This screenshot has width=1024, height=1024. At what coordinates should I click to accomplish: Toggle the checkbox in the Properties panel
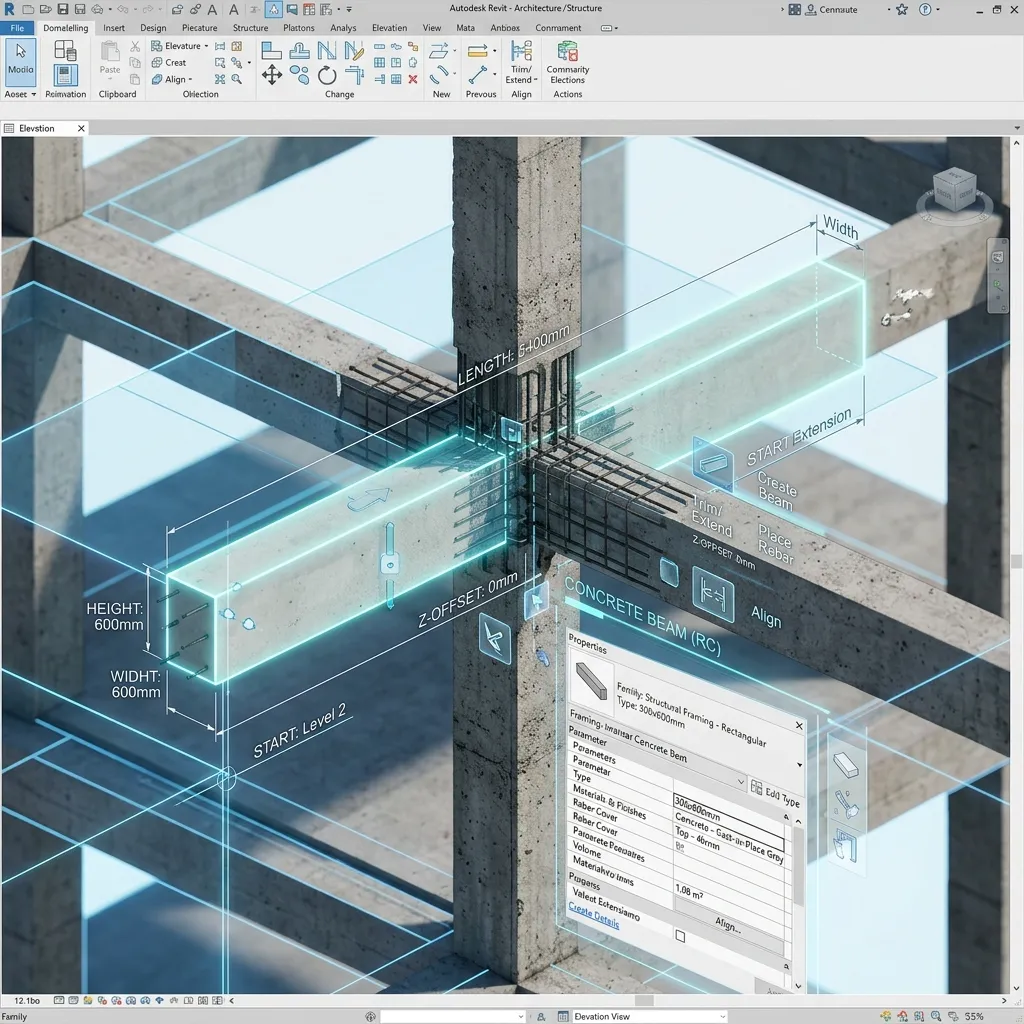[x=680, y=936]
